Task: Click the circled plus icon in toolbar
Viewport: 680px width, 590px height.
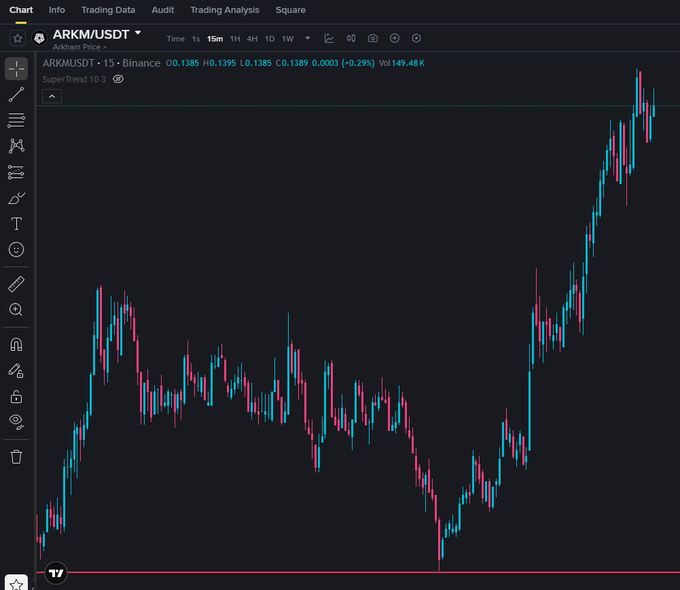Action: (x=395, y=38)
